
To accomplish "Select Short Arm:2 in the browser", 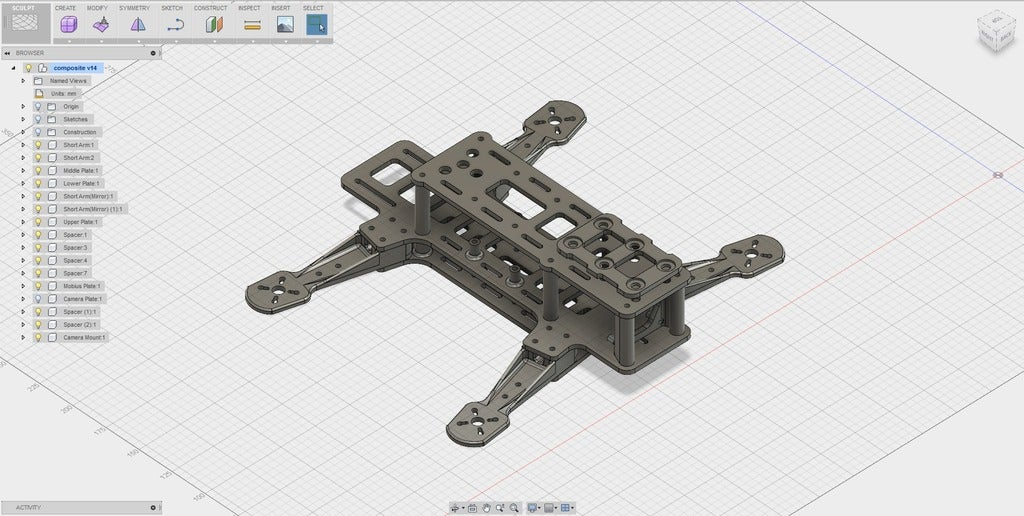I will pos(78,158).
